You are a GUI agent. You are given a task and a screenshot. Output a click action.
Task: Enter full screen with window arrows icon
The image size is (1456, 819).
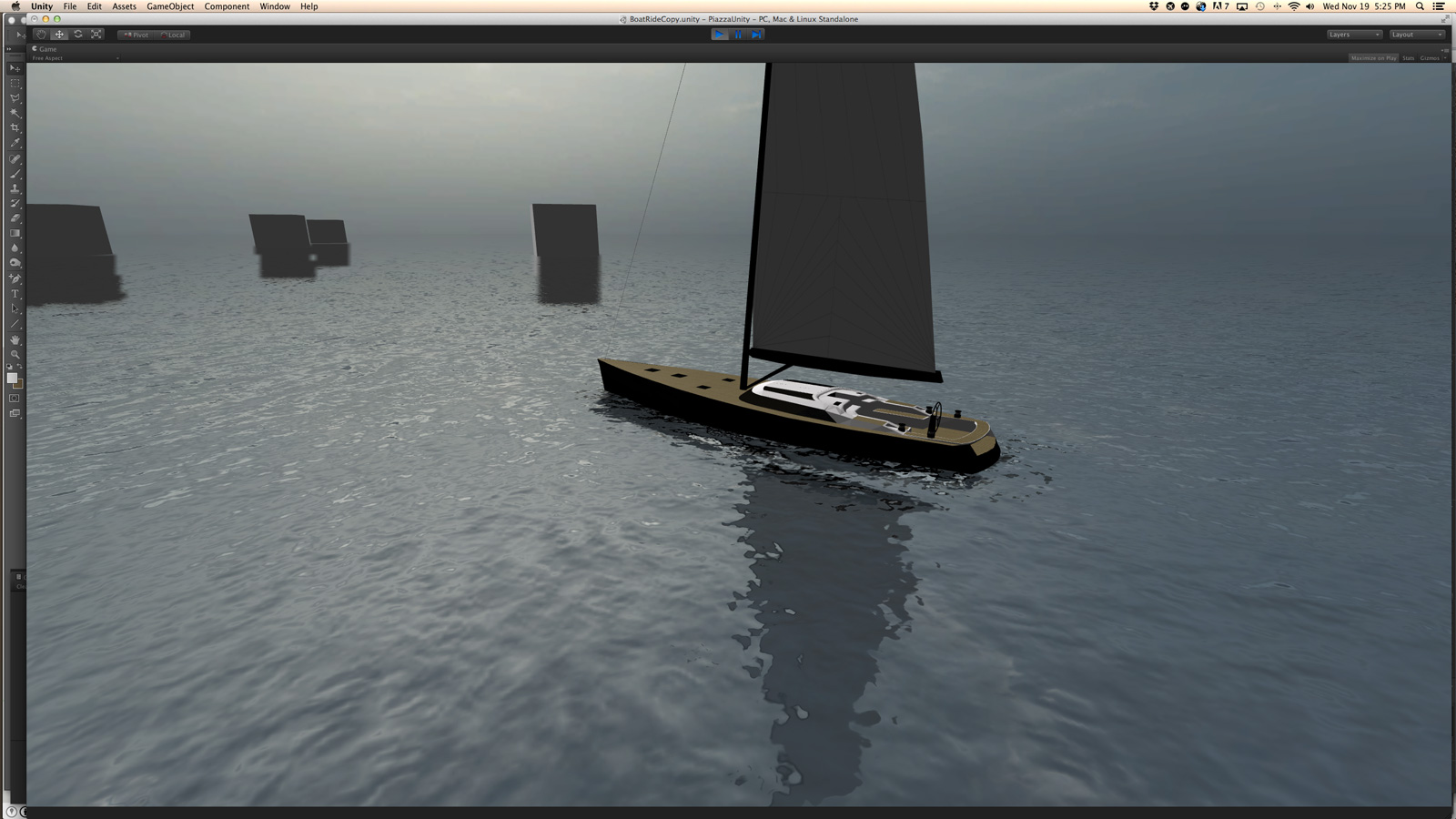pos(1445,19)
